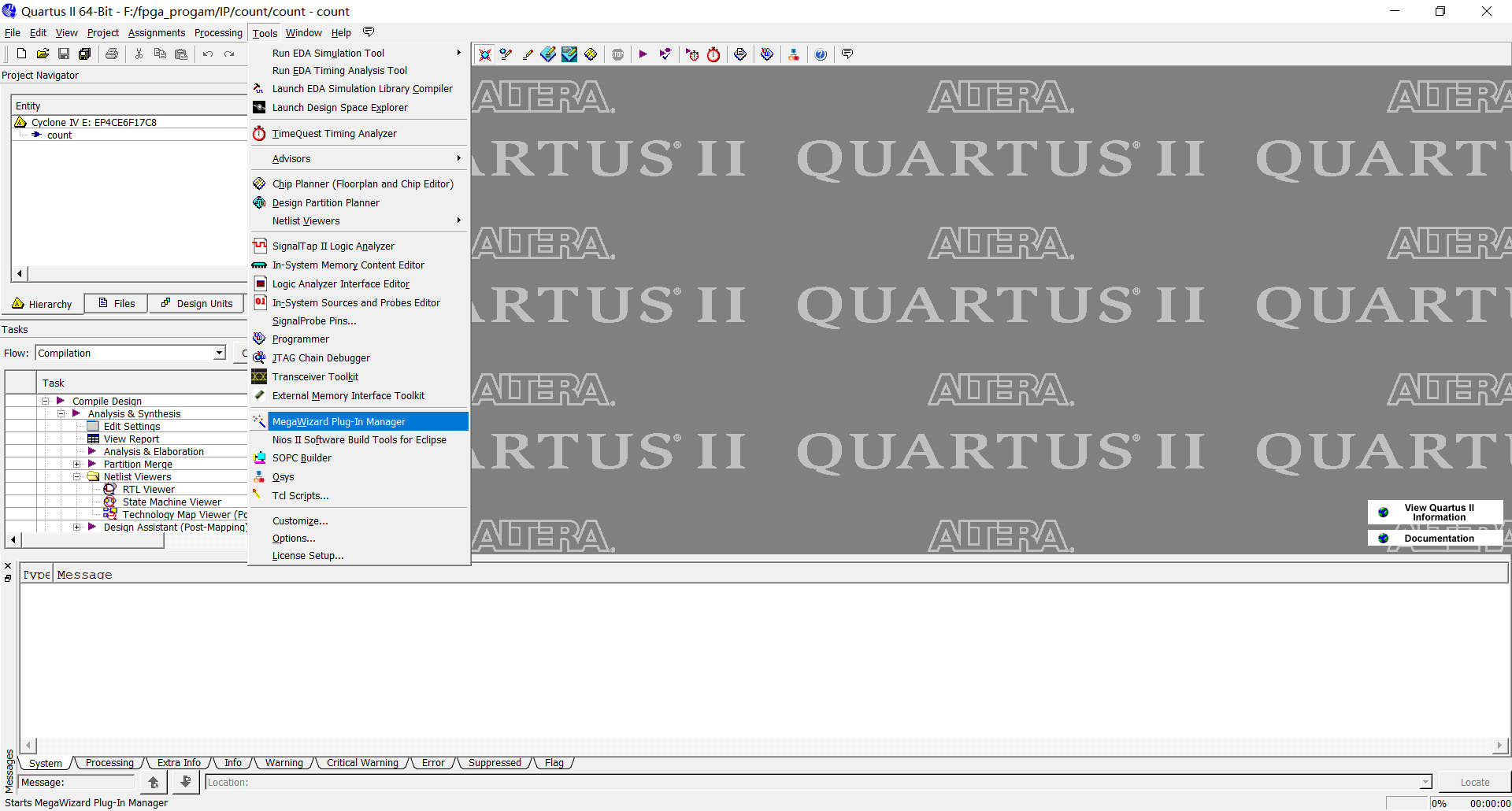
Task: Open the Programmer toolbar icon
Action: [x=767, y=54]
